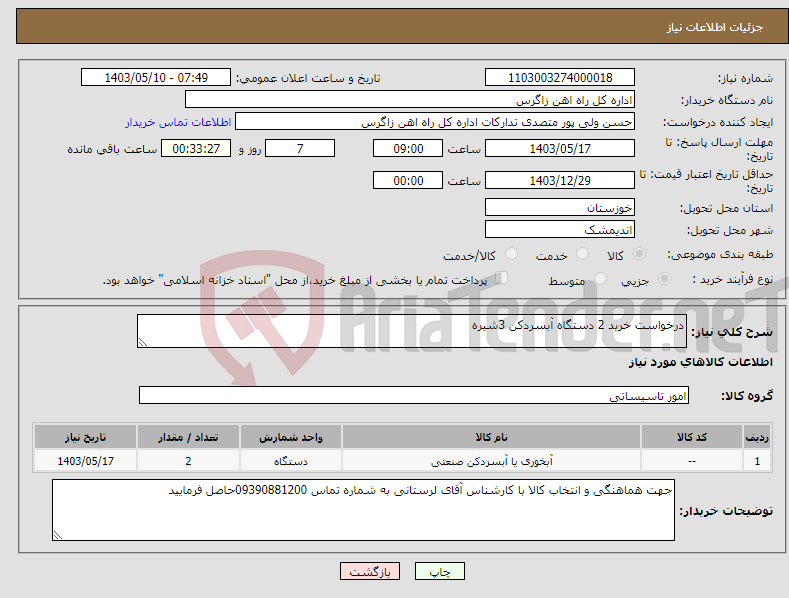Click the price validity date 1403/12/29 field
789x598 pixels.
[560, 180]
